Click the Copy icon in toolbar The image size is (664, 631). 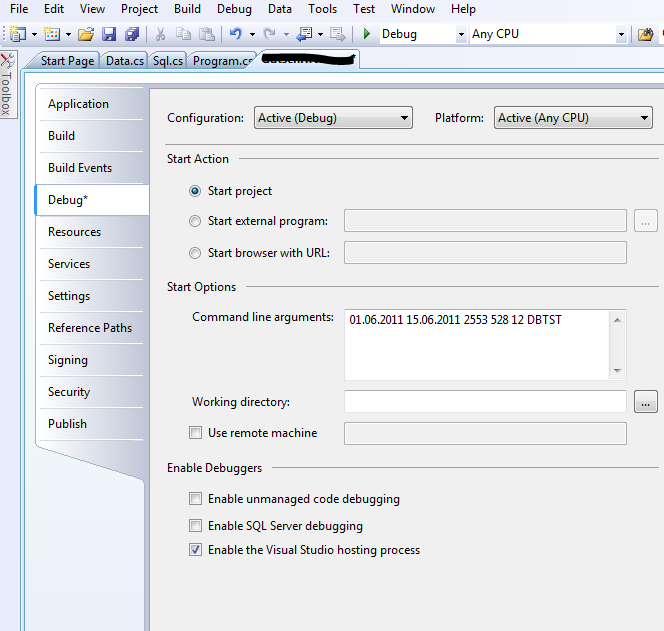183,34
